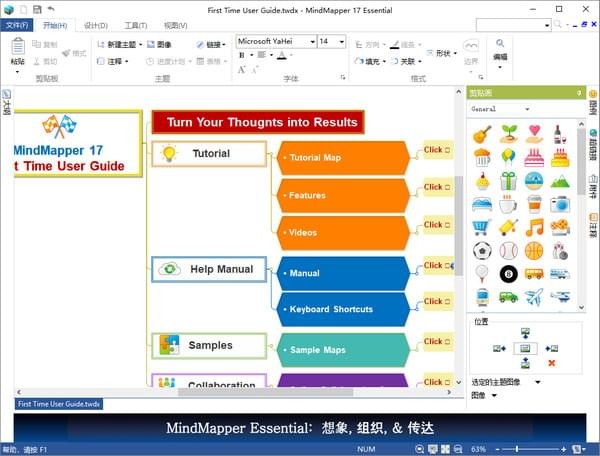Click the Features topic

coord(343,195)
